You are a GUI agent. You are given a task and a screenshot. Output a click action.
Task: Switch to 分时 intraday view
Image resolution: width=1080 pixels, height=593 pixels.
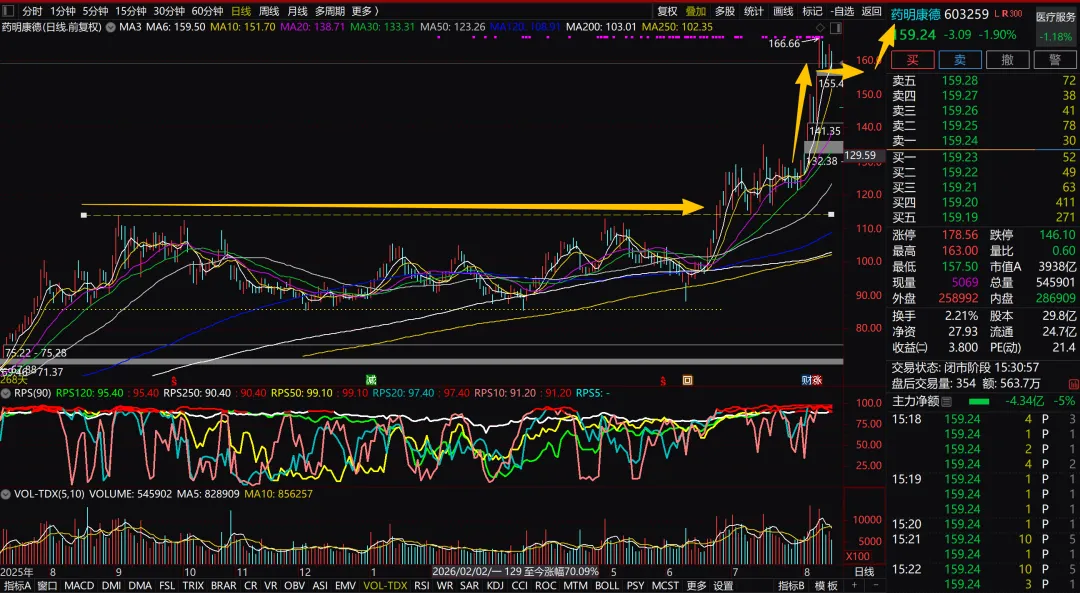(32, 11)
